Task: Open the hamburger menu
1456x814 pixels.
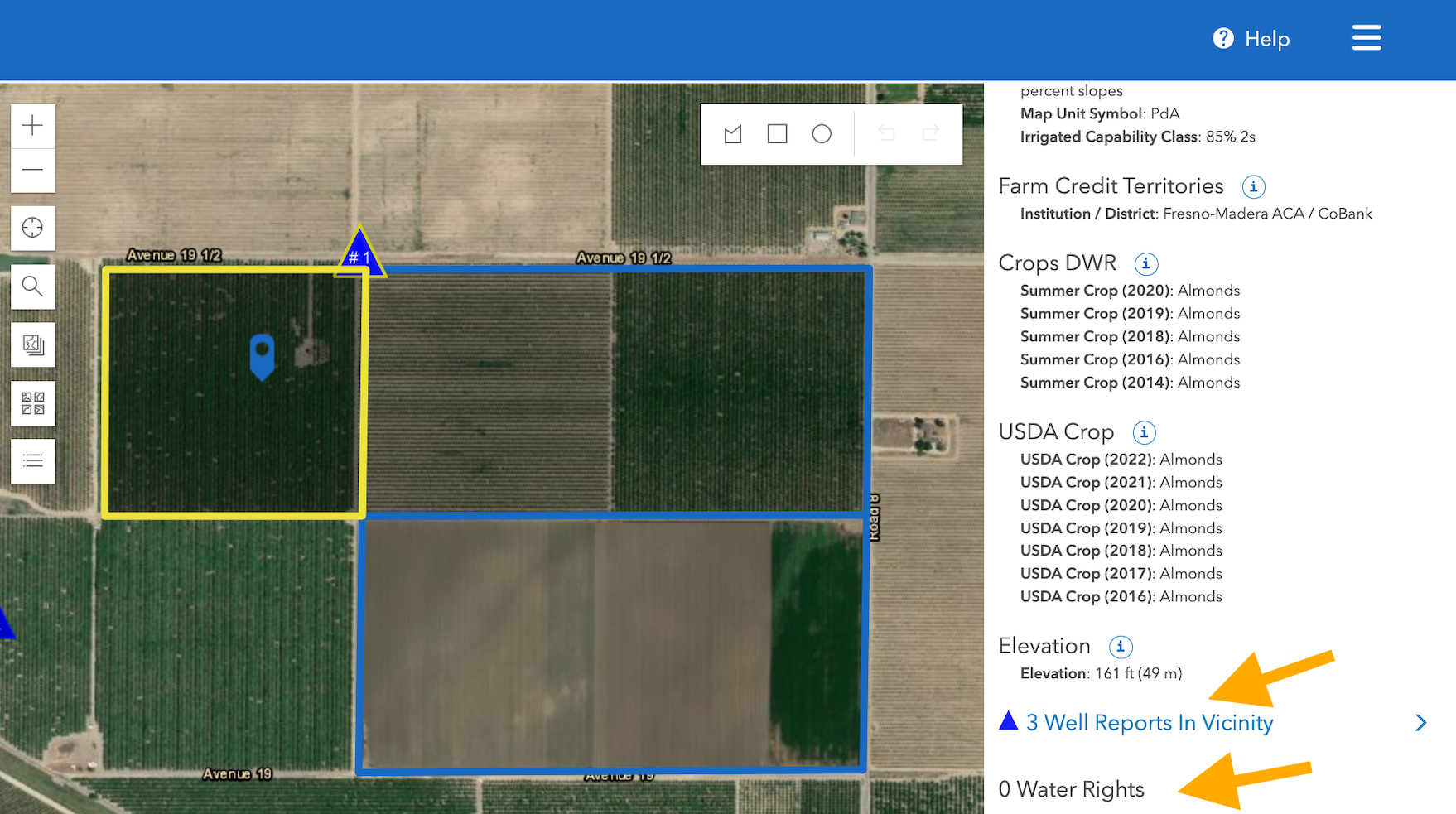Action: point(1367,38)
